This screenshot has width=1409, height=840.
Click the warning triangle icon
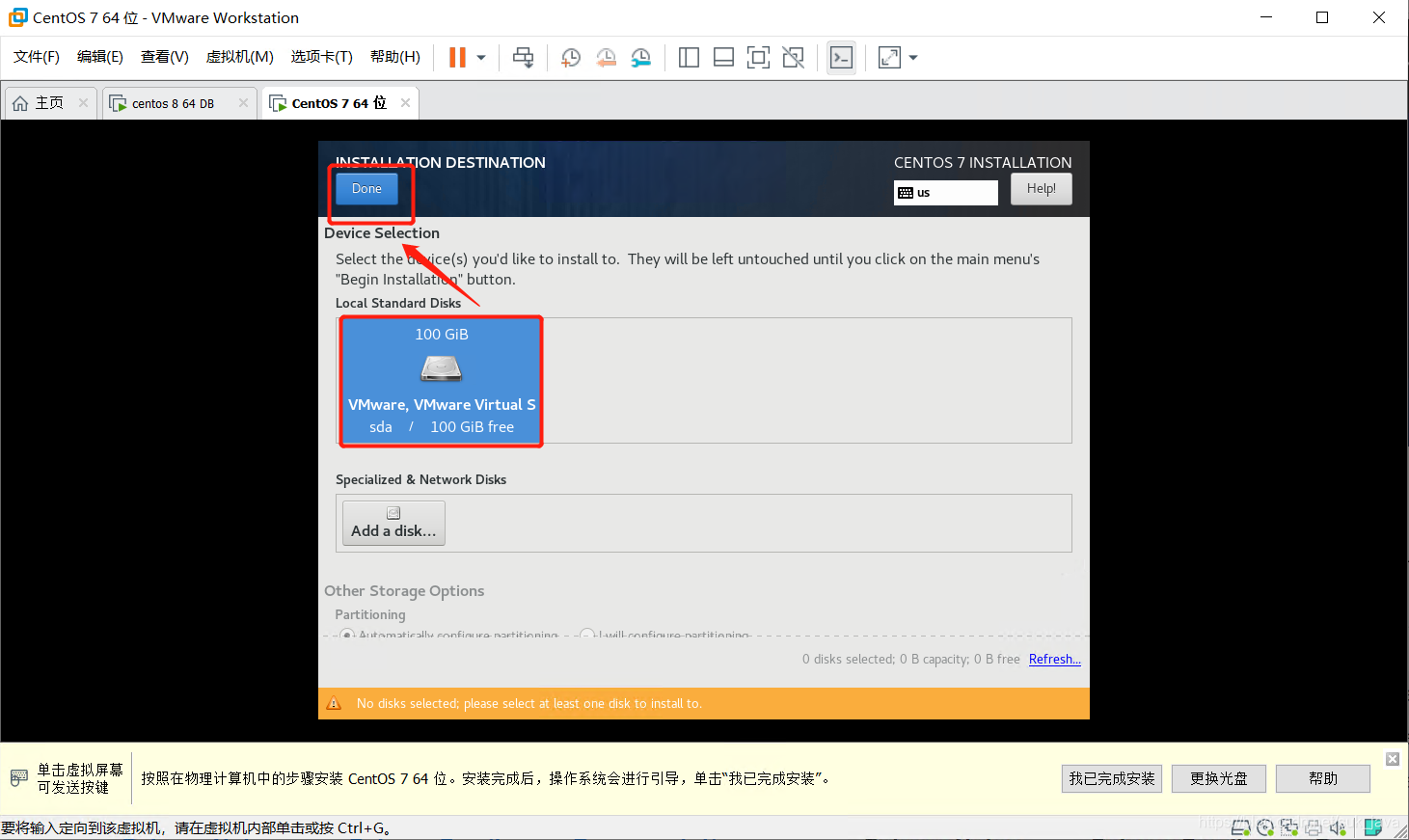pos(335,704)
